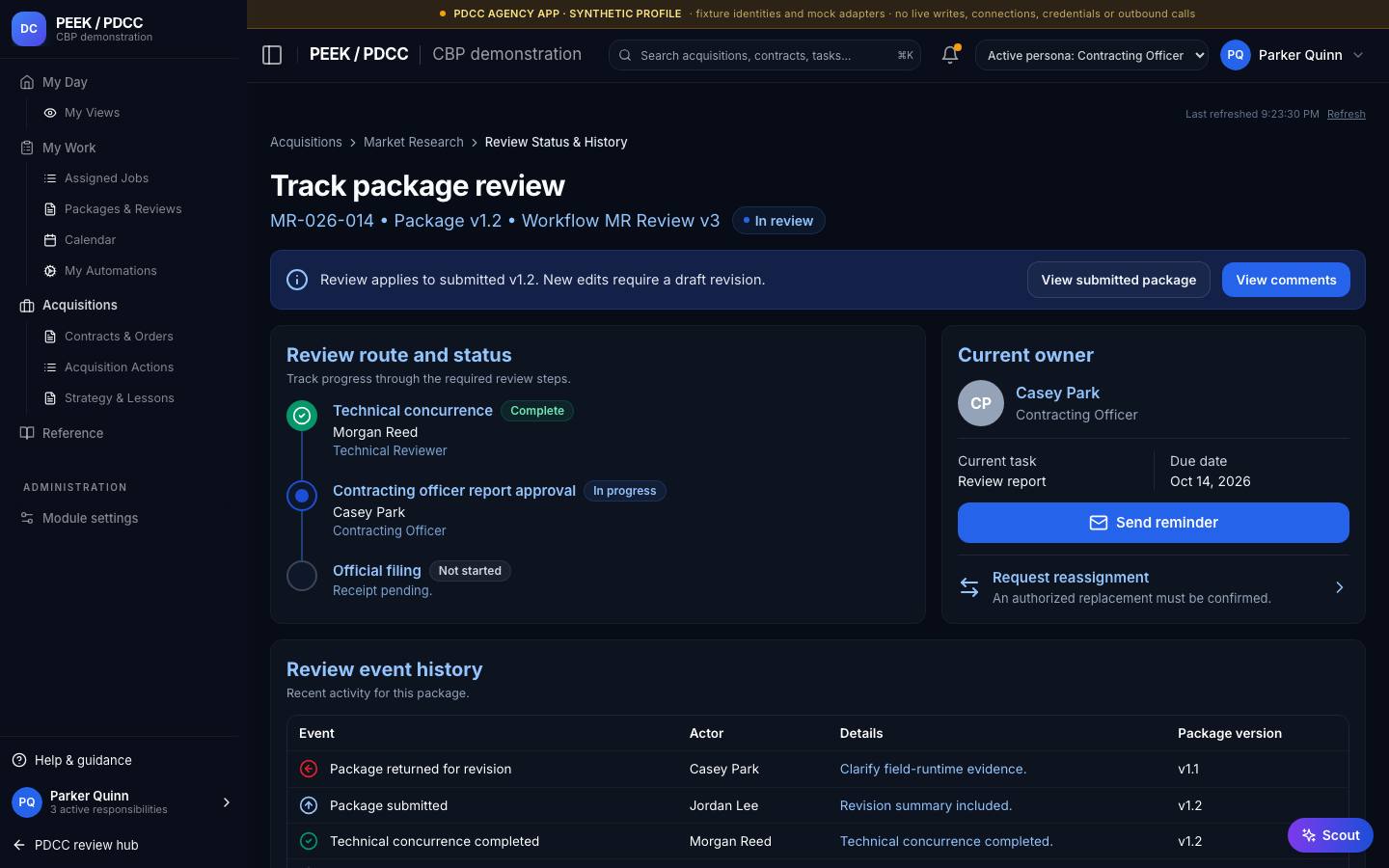This screenshot has width=1389, height=868.
Task: Open Module settings
Action: click(90, 518)
